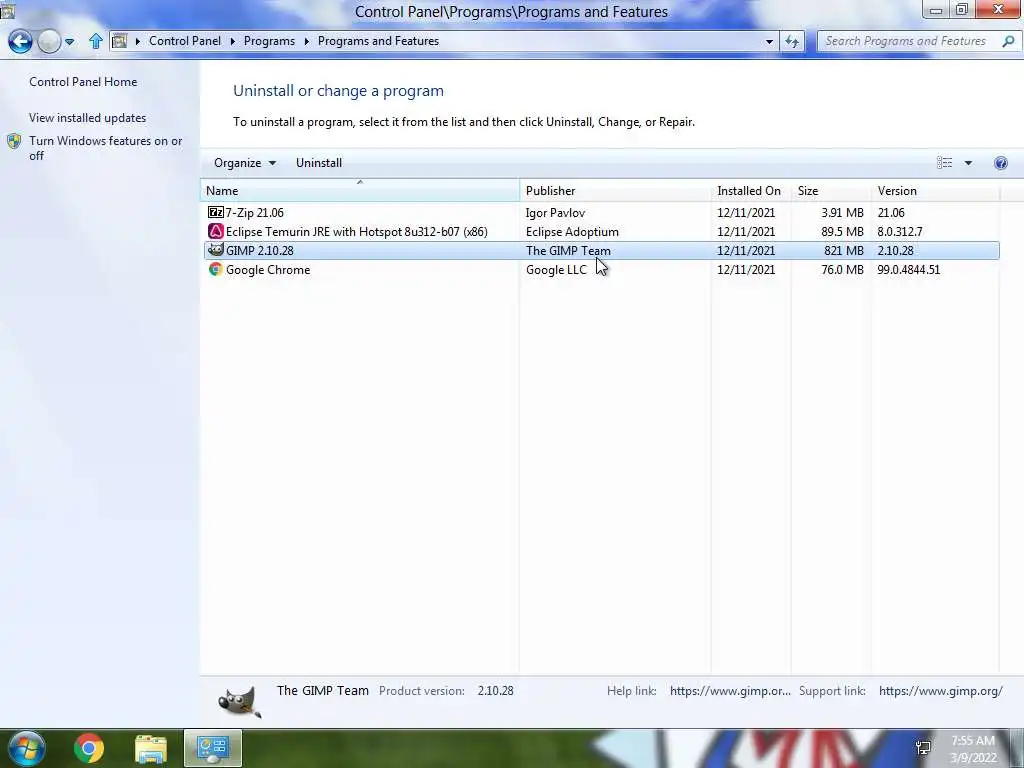Click the network icon in system tray

click(923, 748)
